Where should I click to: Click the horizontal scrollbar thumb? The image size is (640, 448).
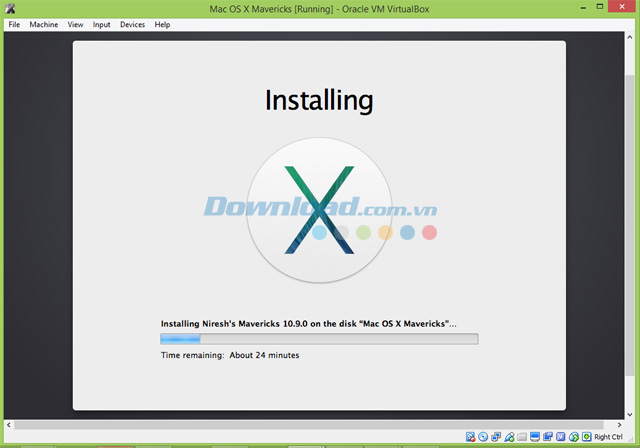(309, 425)
